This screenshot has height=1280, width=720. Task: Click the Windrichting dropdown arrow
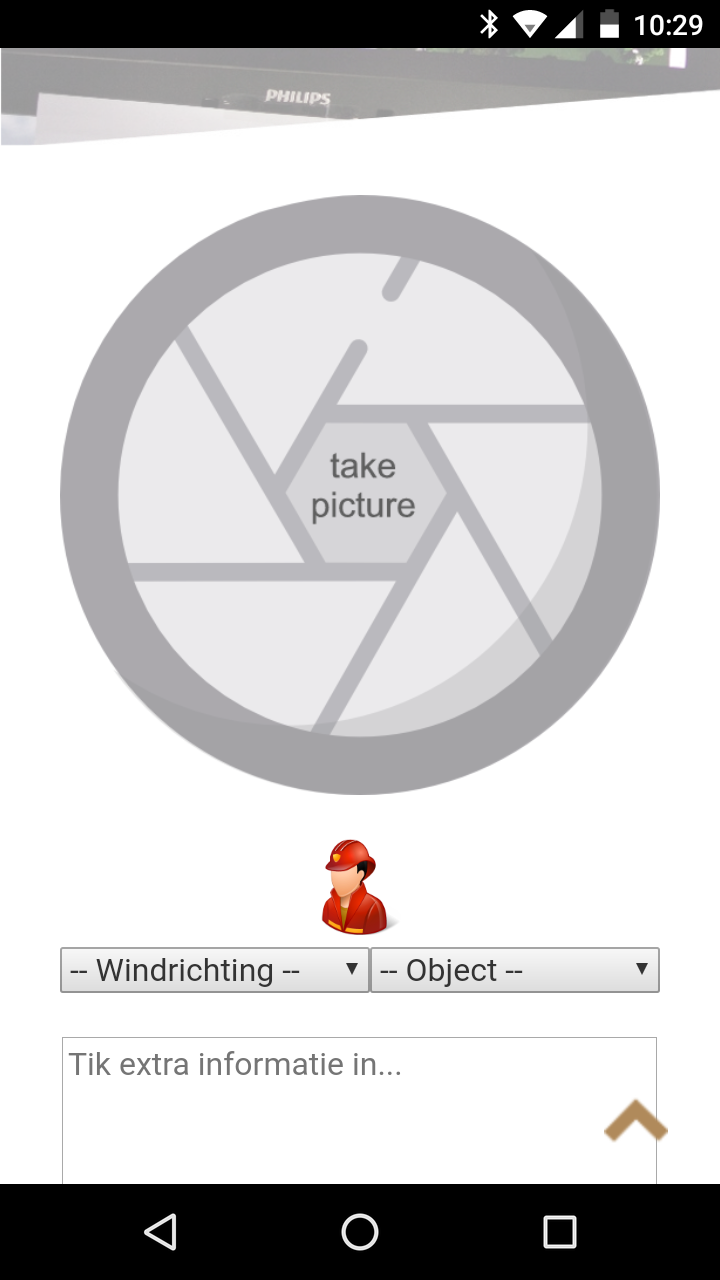351,969
